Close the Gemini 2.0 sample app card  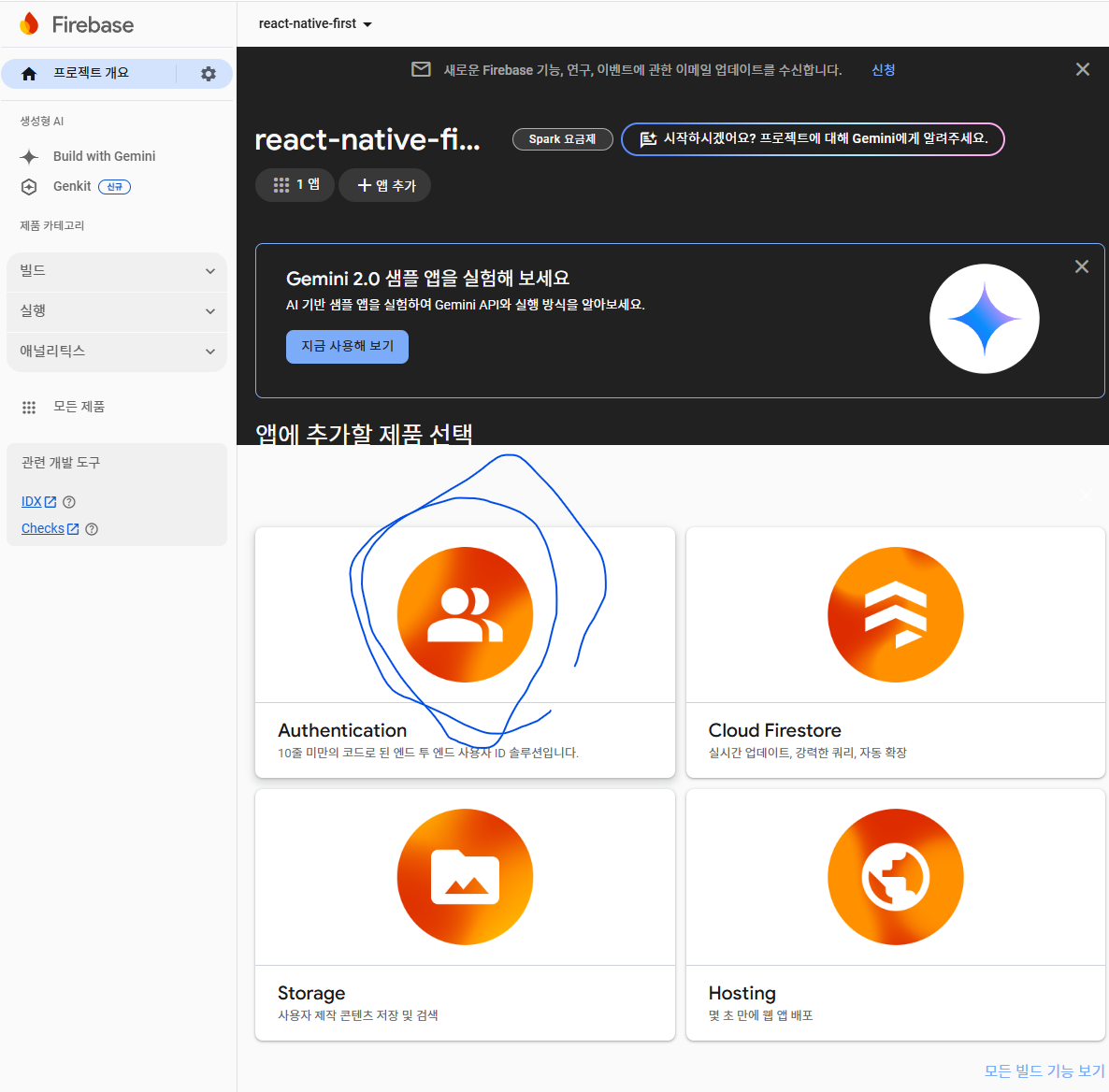pyautogui.click(x=1082, y=266)
